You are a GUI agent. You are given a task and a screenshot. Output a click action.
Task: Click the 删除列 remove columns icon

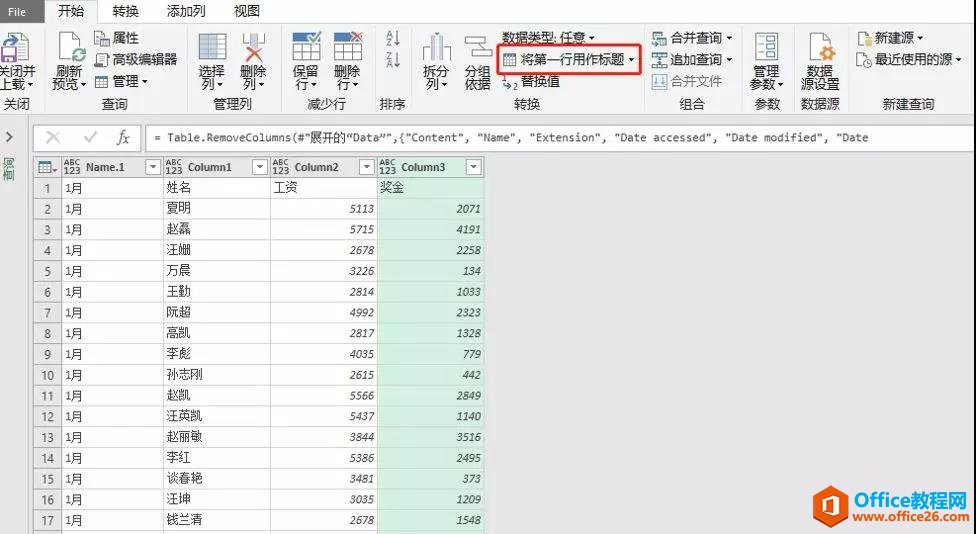[x=253, y=61]
